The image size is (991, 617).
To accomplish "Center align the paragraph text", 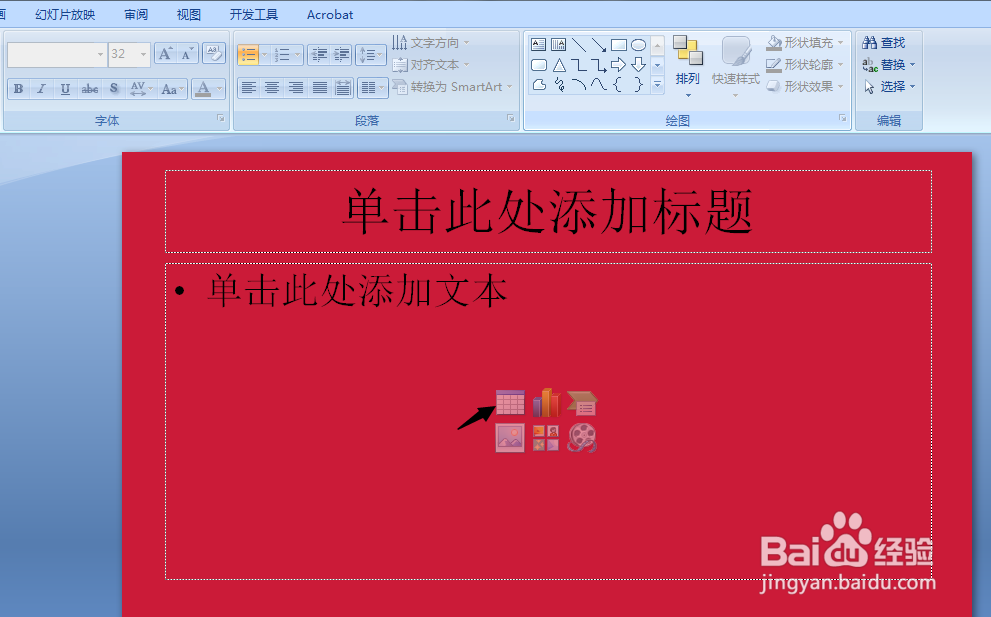I will click(x=272, y=88).
